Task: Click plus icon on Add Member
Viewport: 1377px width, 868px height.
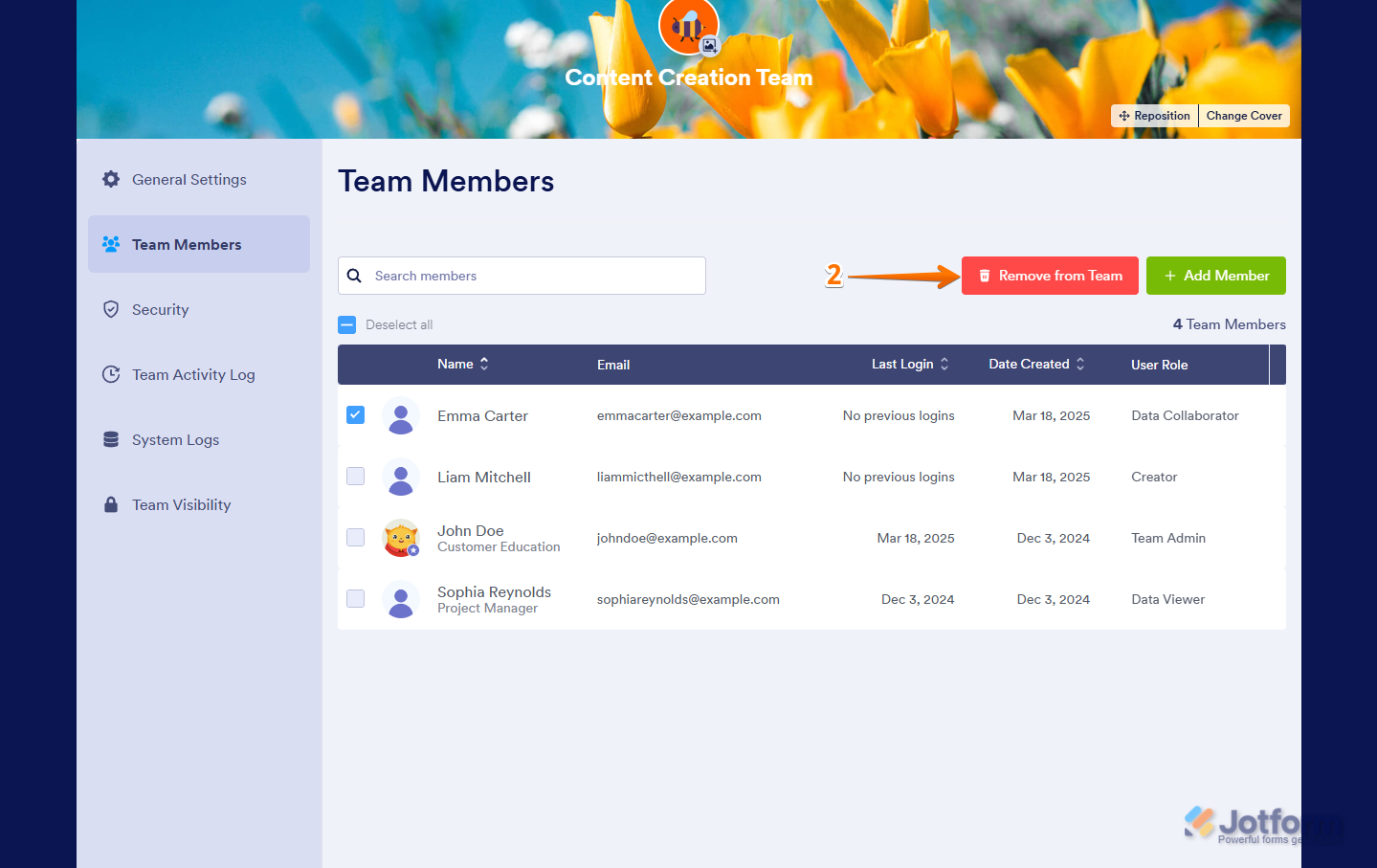Action: 1170,276
